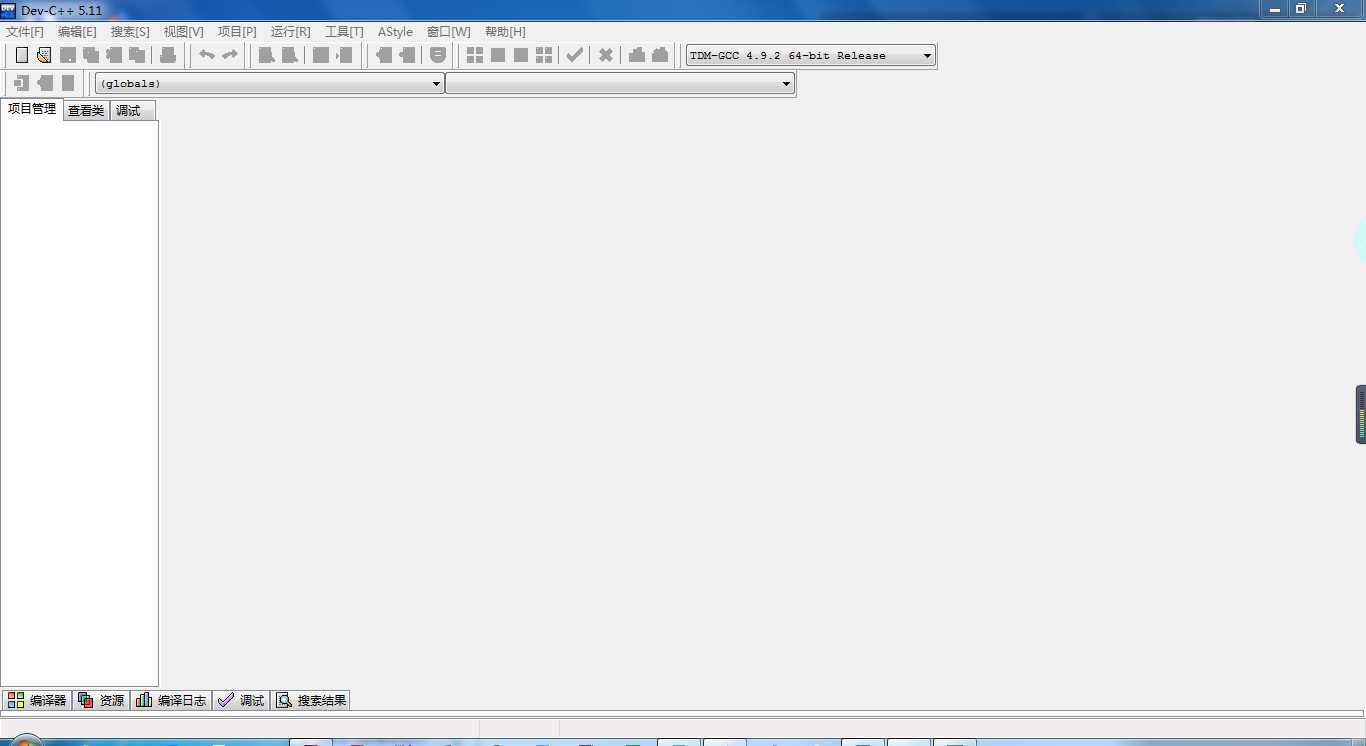1366x746 pixels.
Task: Open a file or project
Action: click(x=44, y=55)
